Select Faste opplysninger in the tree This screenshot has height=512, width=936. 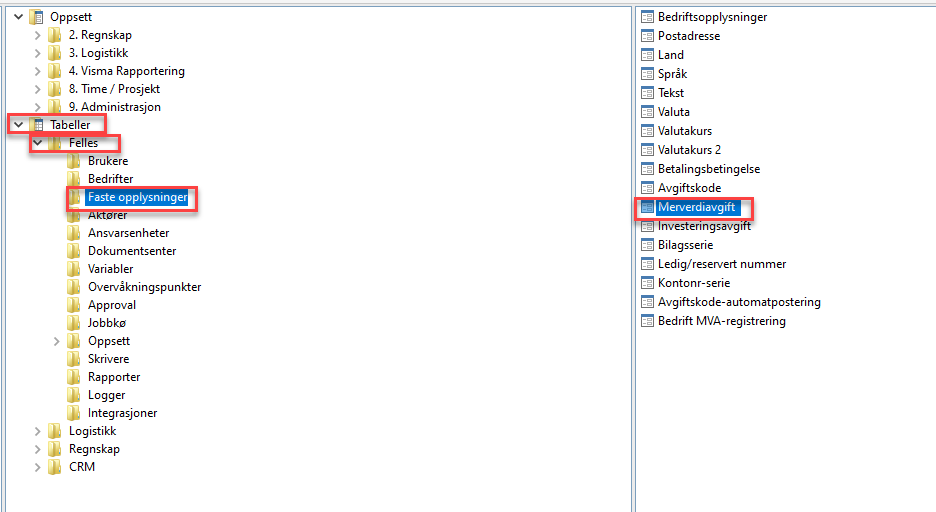point(137,197)
